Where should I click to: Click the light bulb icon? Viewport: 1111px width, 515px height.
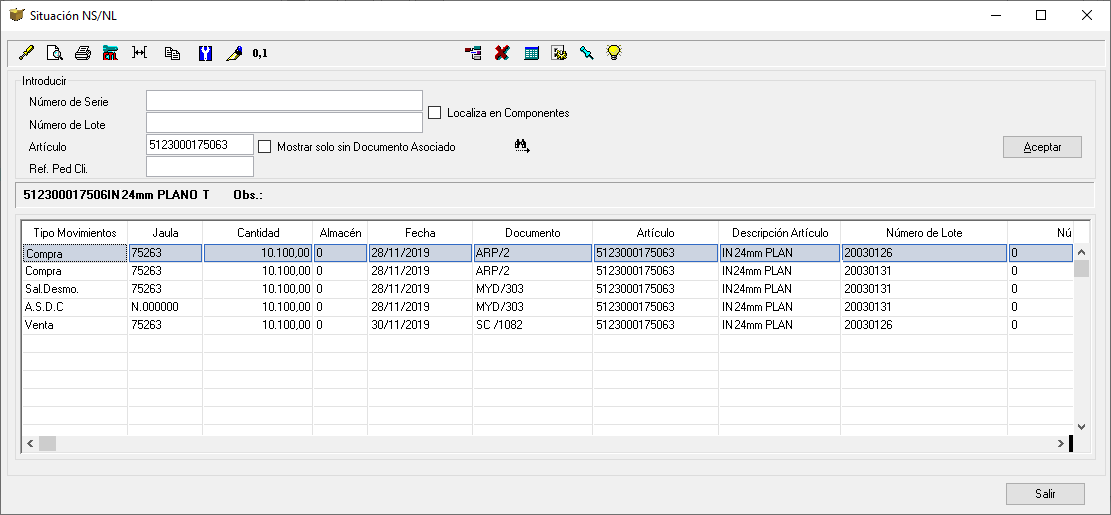(x=614, y=52)
